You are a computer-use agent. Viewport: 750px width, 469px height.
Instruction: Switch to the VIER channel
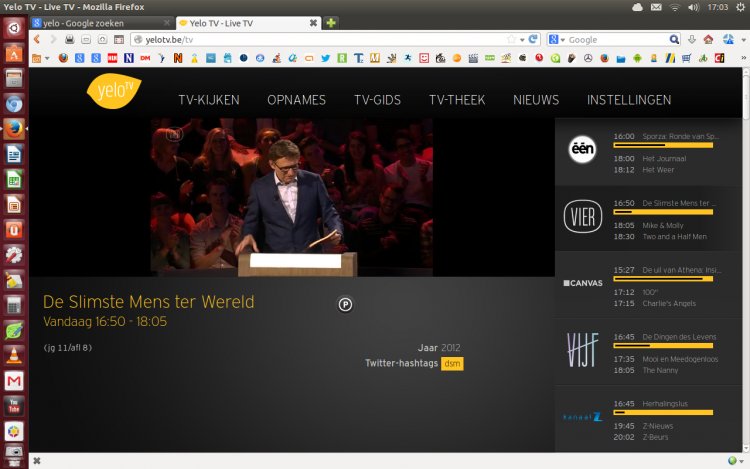(x=582, y=216)
